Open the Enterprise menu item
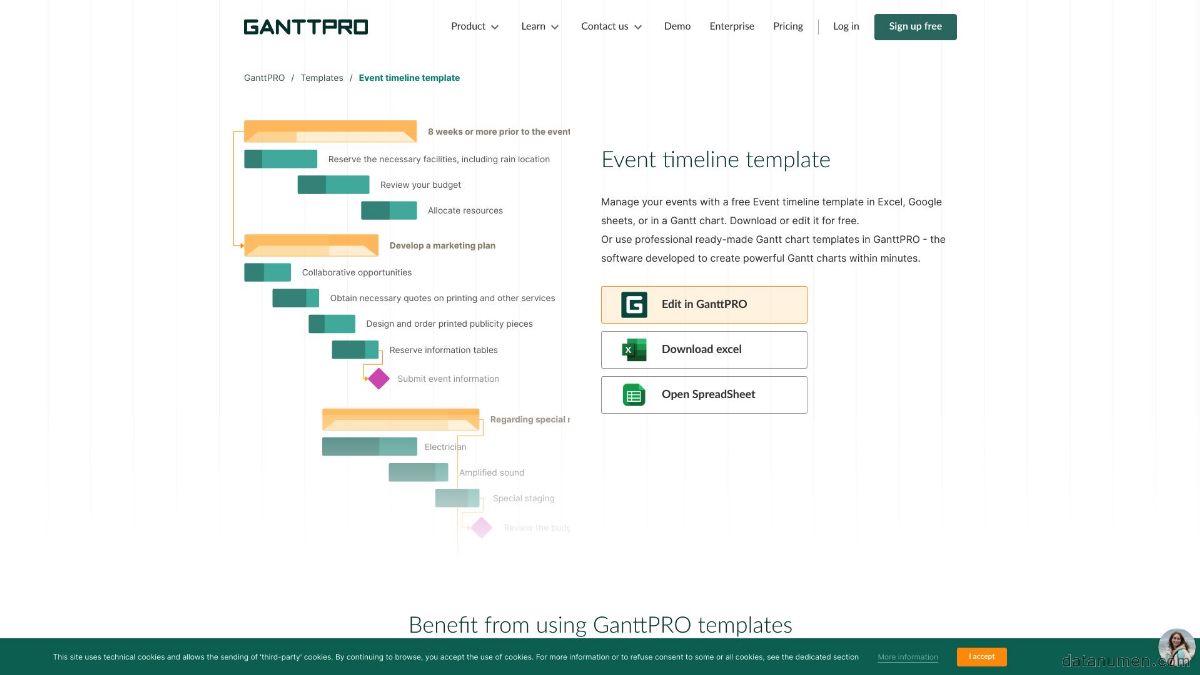The image size is (1200, 675). point(732,27)
